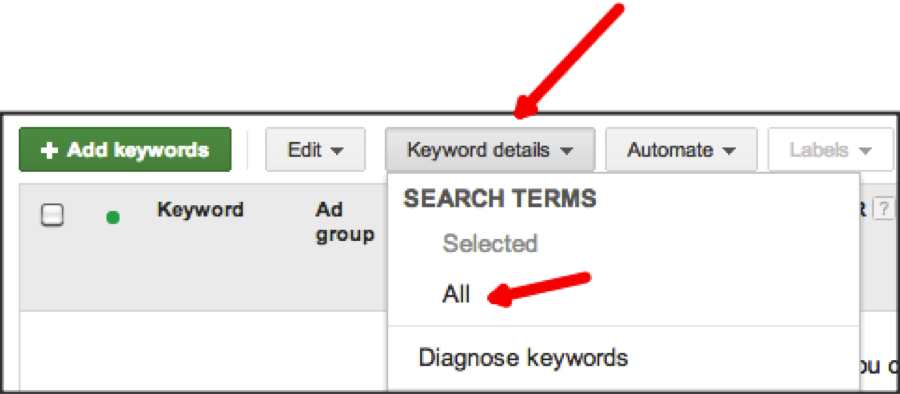Click the green Add keywords button
This screenshot has height=394, width=900.
(125, 150)
